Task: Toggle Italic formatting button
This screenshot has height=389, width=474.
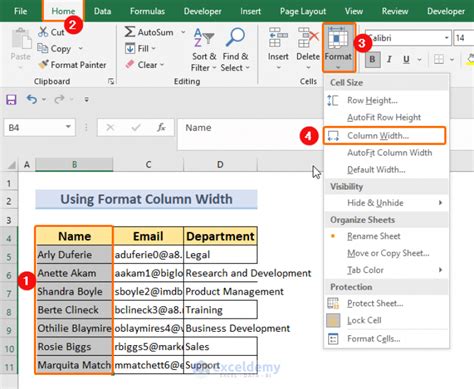Action: pyautogui.click(x=389, y=60)
